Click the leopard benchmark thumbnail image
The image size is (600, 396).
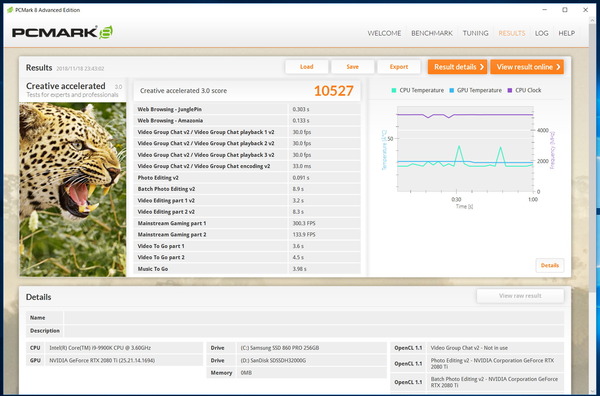click(73, 189)
